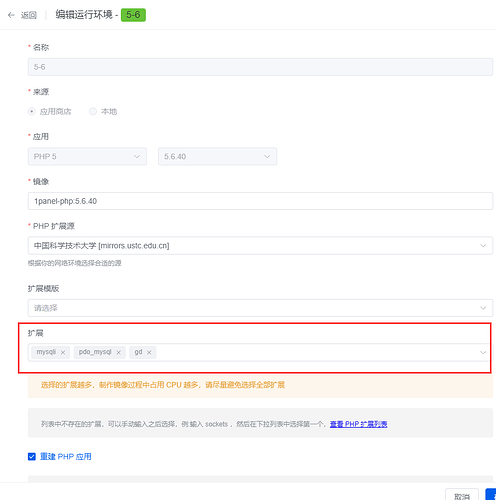Toggle the 重建 PHP 应用 checkbox
The width and height of the screenshot is (496, 500).
32,456
